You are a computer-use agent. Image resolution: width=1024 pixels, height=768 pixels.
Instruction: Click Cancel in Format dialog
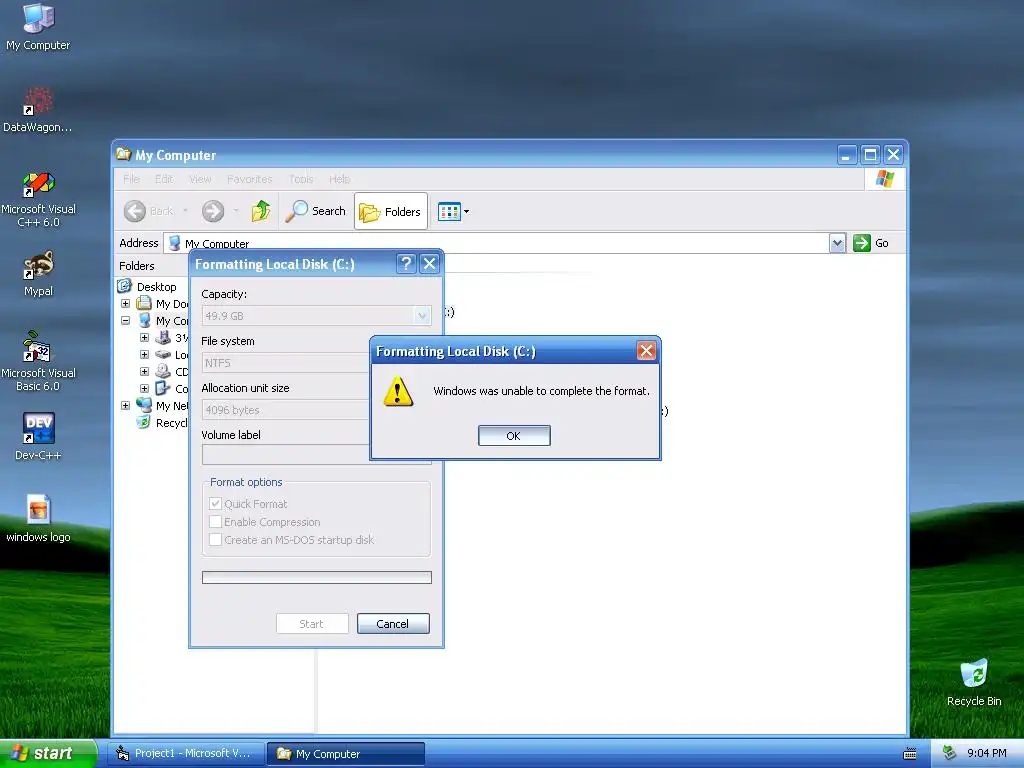[x=393, y=624]
